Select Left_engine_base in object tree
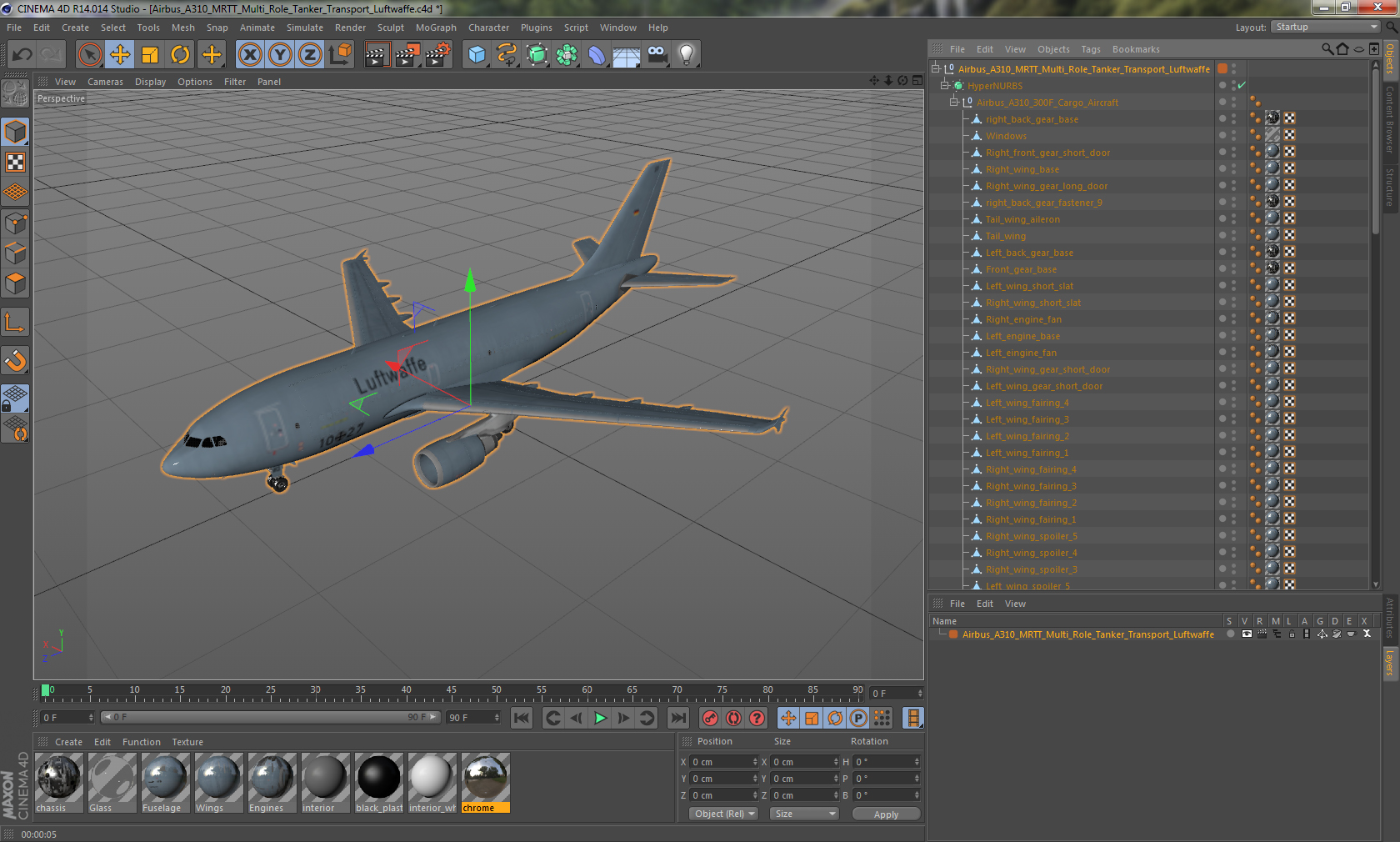The image size is (1400, 842). tap(1022, 336)
